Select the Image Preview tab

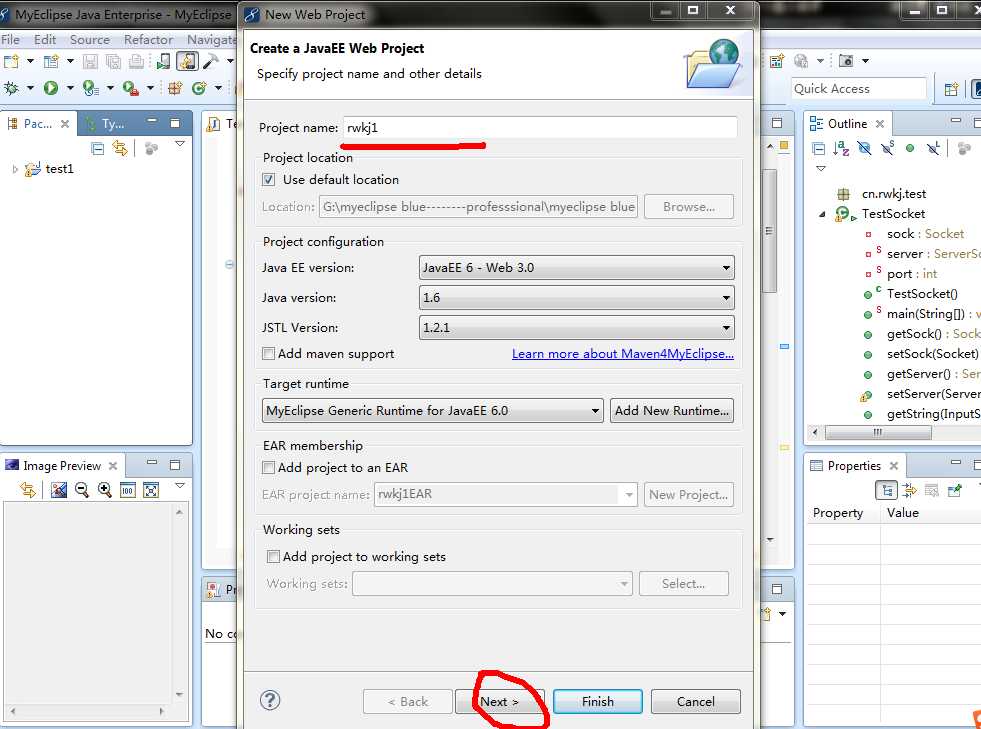(61, 466)
